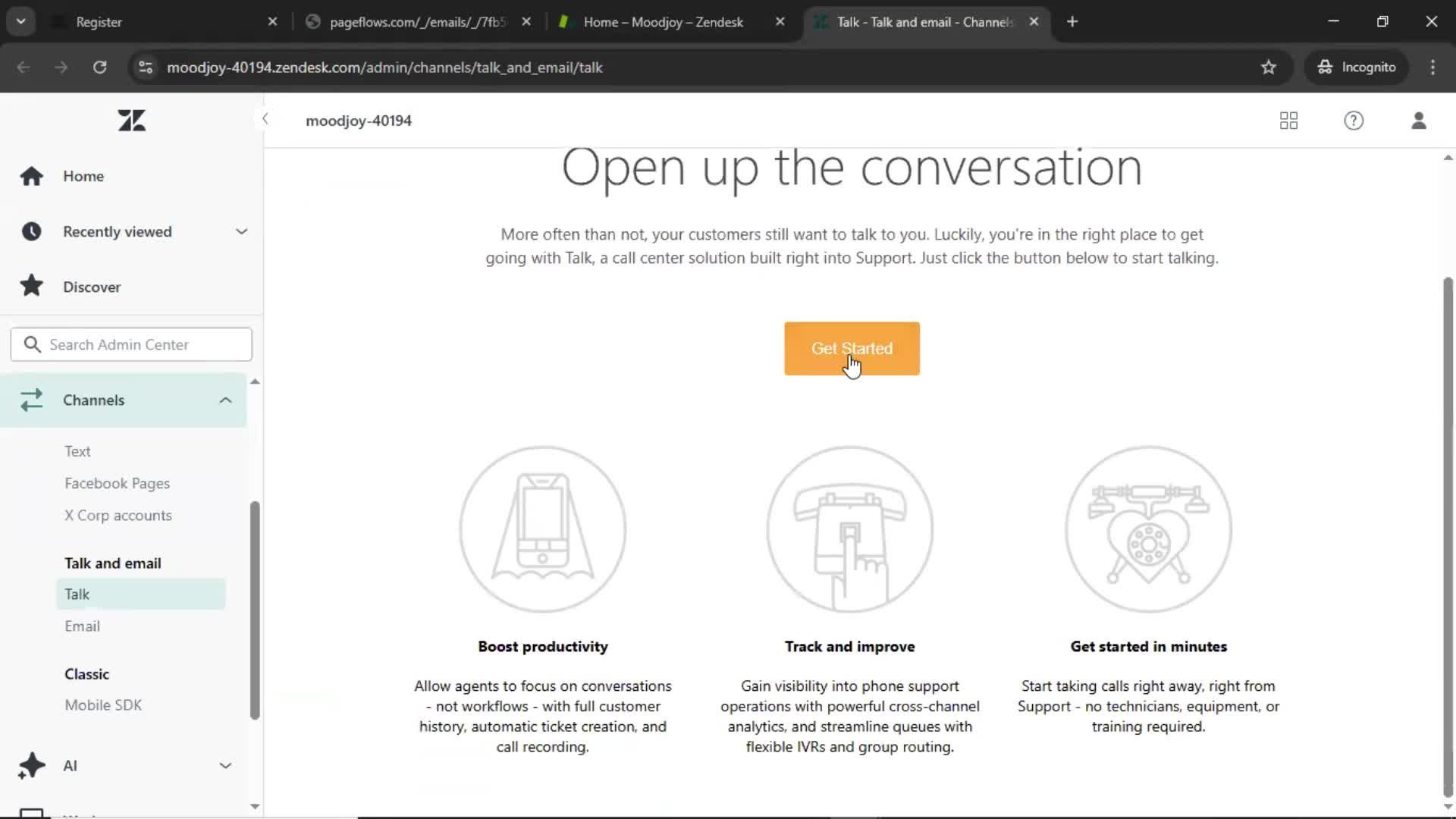The width and height of the screenshot is (1456, 819).
Task: Click the mobile phone Boost productivity illustration
Action: pos(543,529)
